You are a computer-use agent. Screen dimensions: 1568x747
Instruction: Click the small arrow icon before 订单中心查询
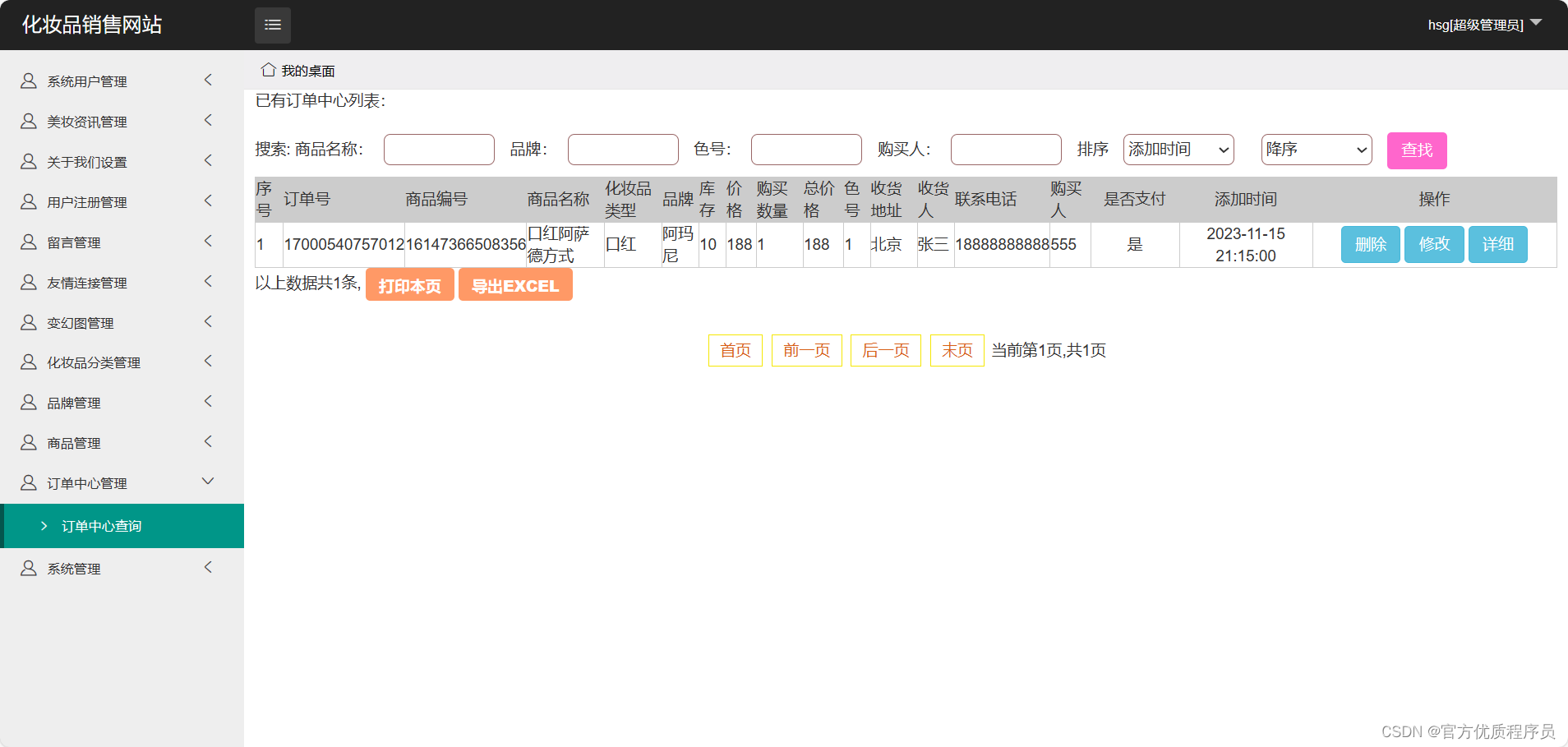coord(44,526)
